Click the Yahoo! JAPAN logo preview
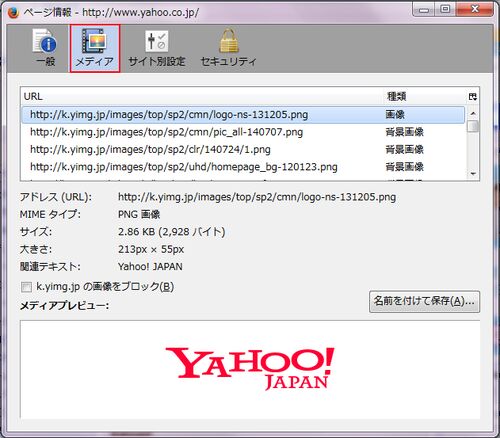The image size is (500, 438). [x=250, y=368]
